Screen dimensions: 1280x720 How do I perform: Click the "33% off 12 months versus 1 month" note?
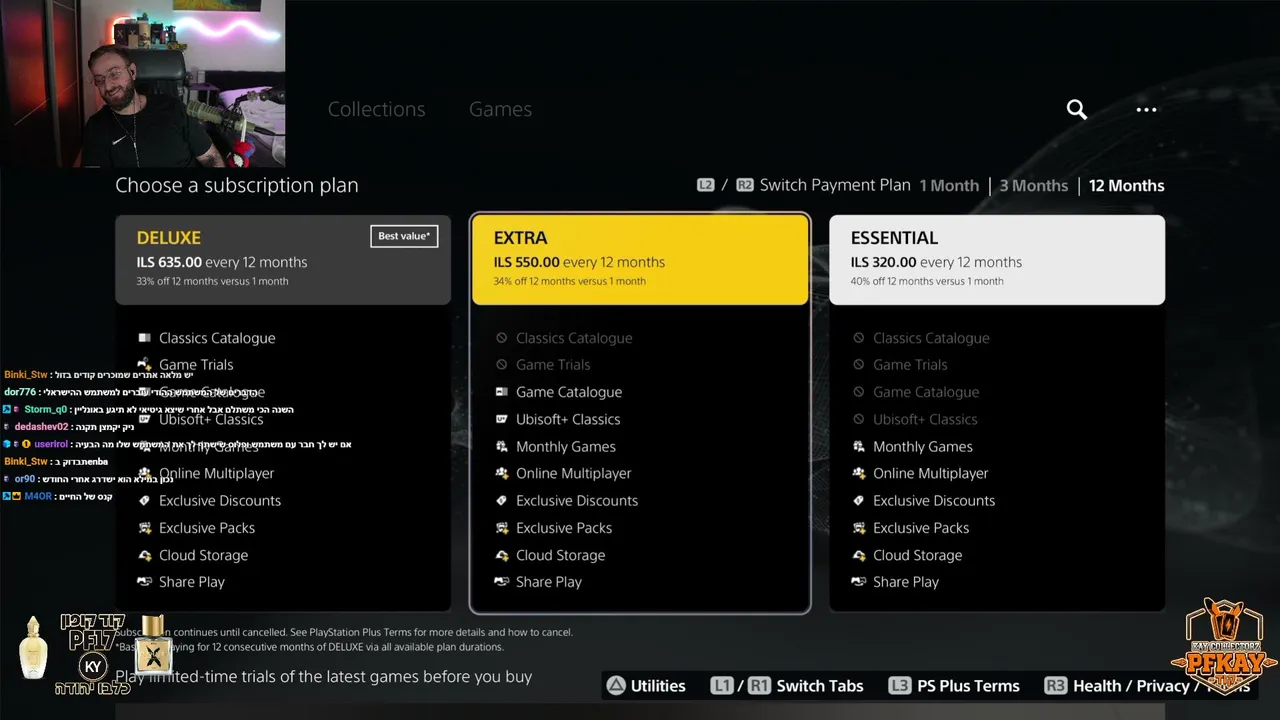pos(213,281)
